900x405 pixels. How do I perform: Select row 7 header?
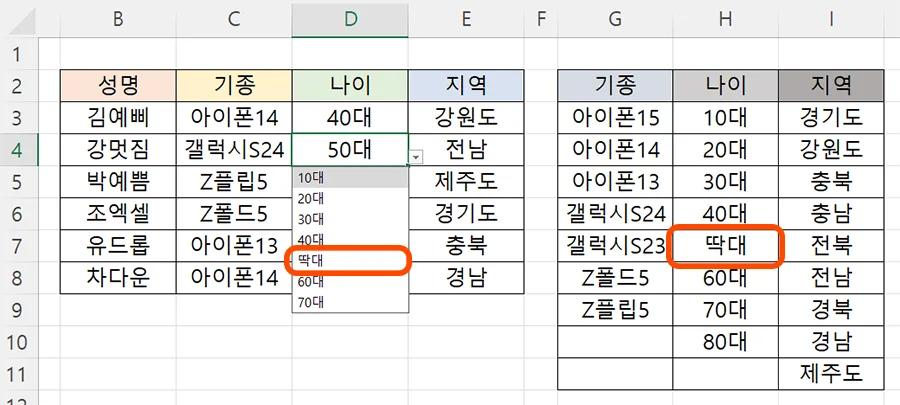[x=19, y=246]
